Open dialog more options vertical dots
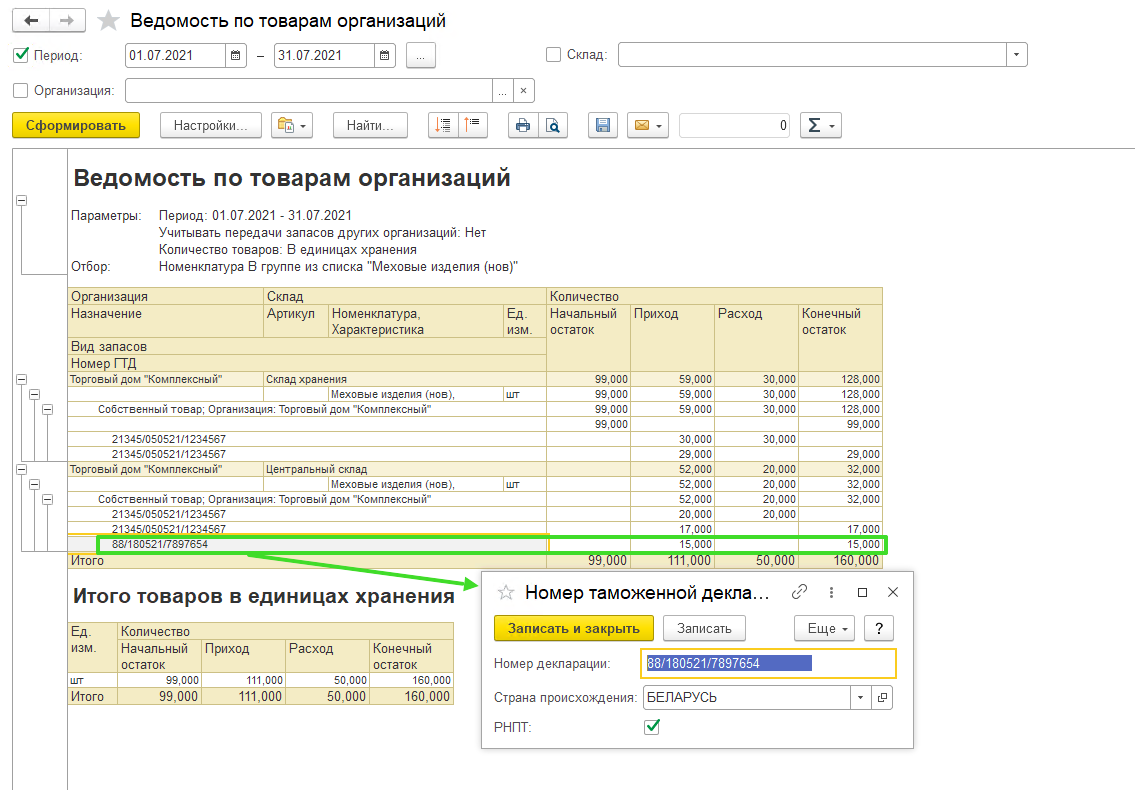 tap(831, 592)
